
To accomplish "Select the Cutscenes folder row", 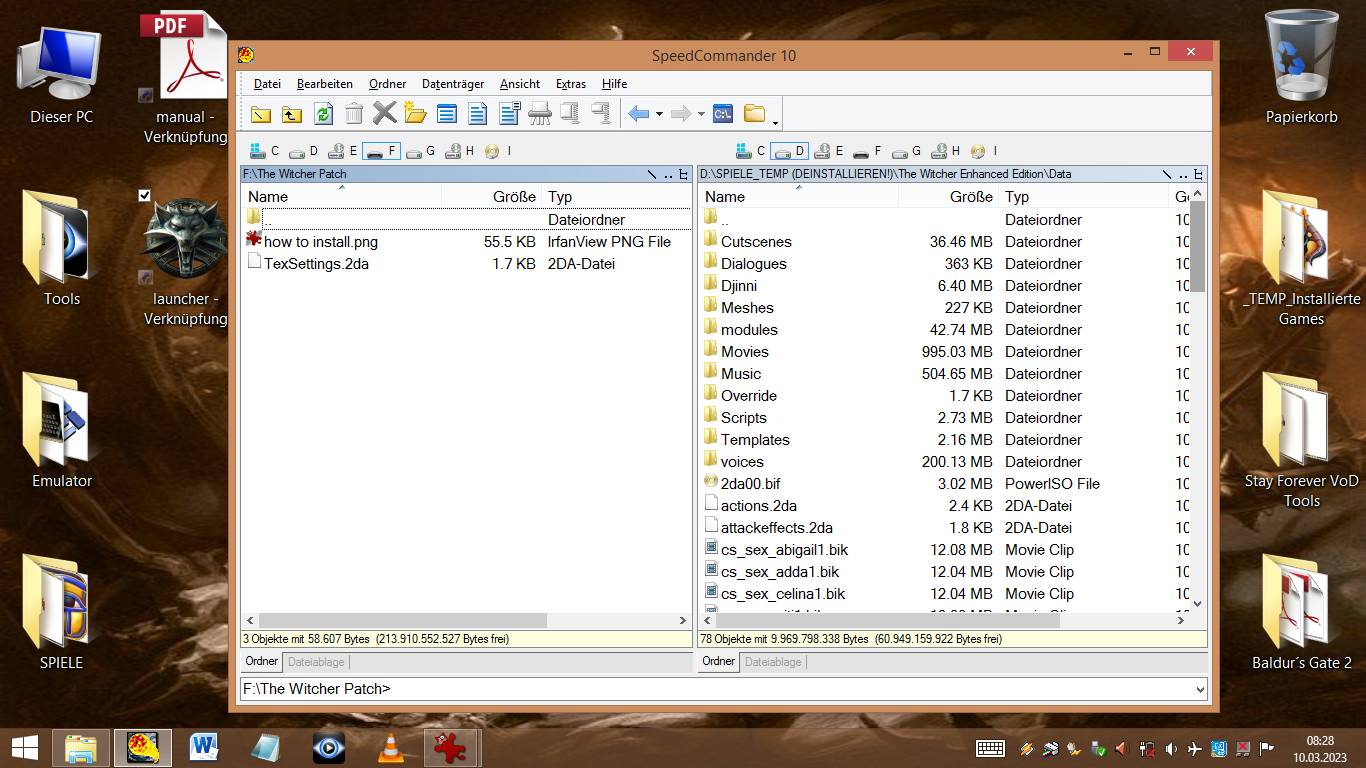I will [944, 241].
